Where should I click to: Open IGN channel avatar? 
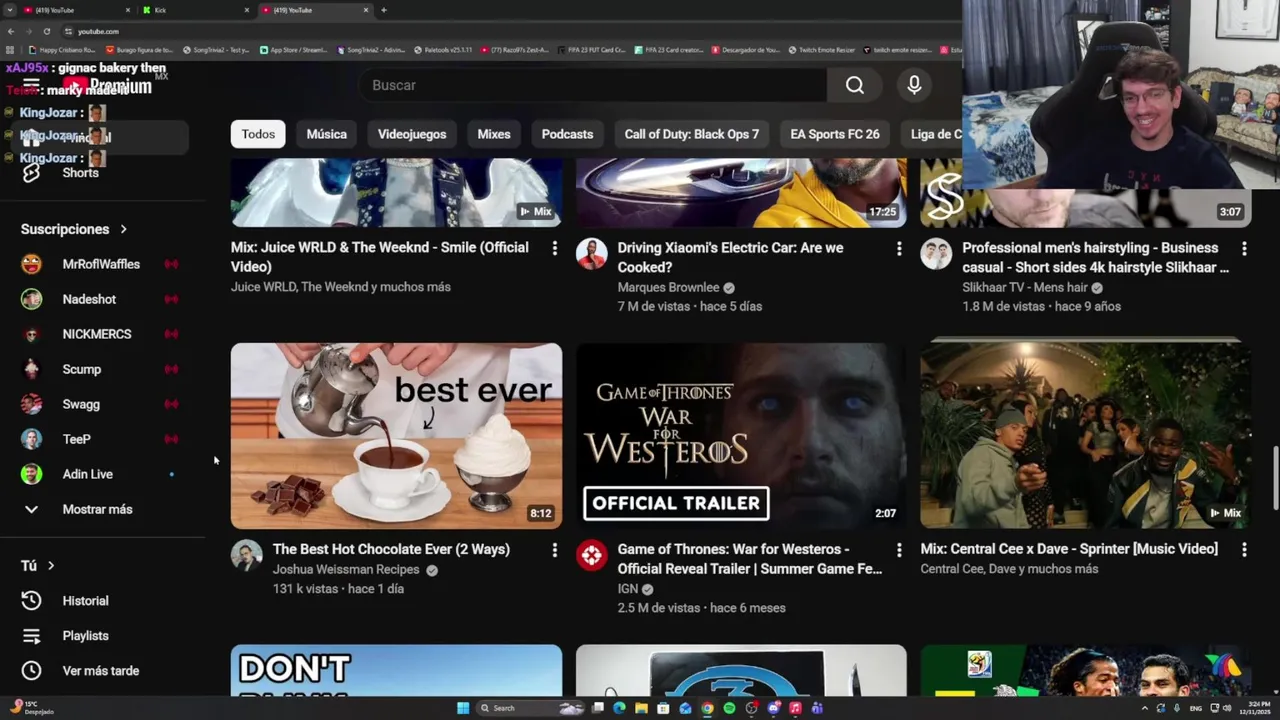pos(592,555)
